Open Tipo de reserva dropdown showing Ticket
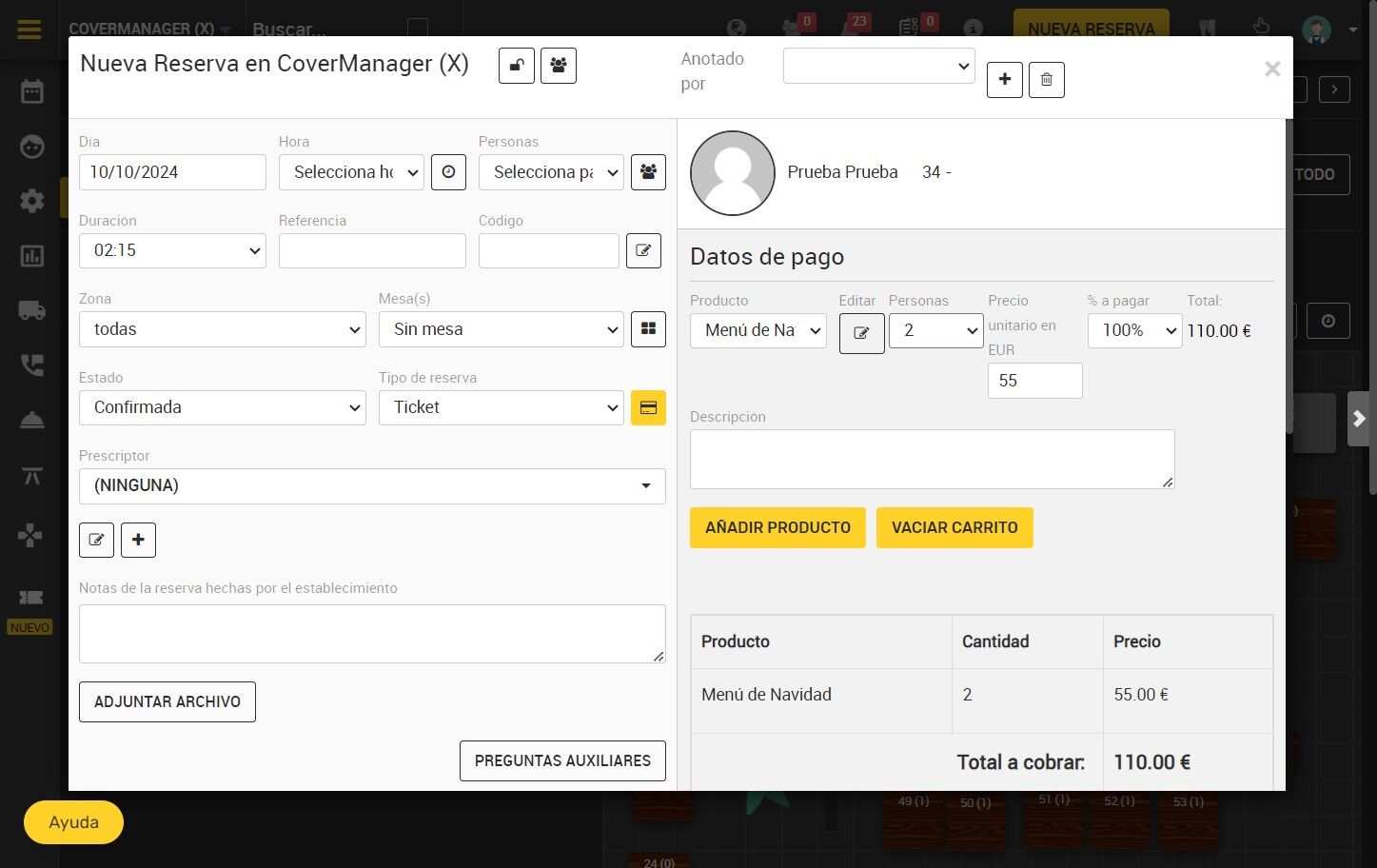 click(502, 407)
